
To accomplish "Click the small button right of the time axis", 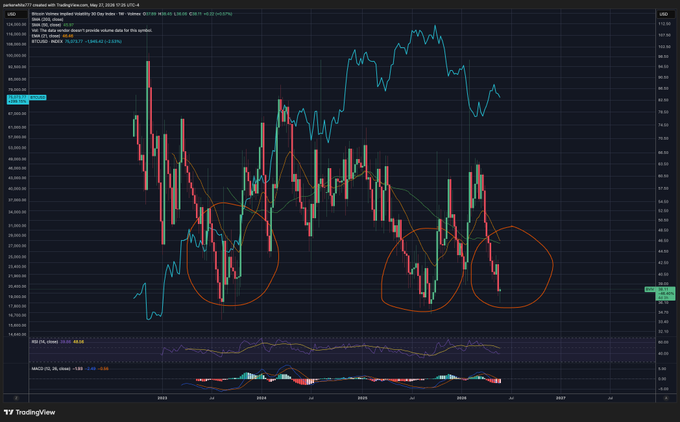I will [666, 398].
